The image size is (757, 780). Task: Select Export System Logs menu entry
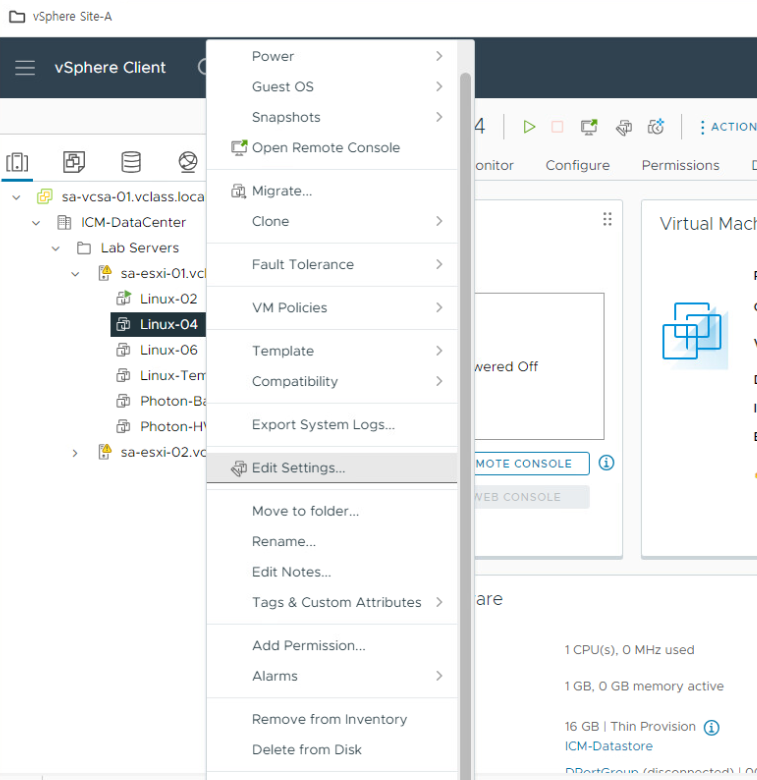[x=332, y=424]
